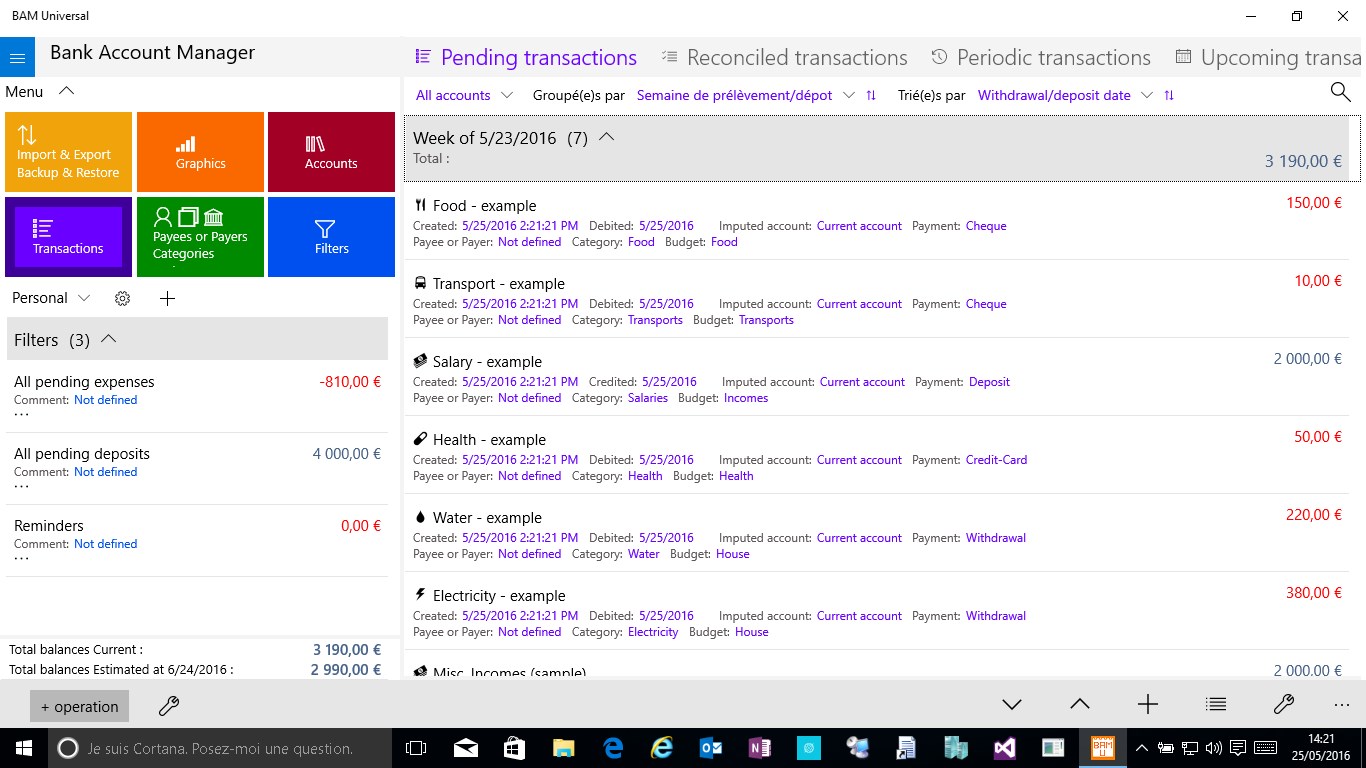The width and height of the screenshot is (1366, 768).
Task: Open settings gear next to Personal
Action: pyautogui.click(x=123, y=298)
